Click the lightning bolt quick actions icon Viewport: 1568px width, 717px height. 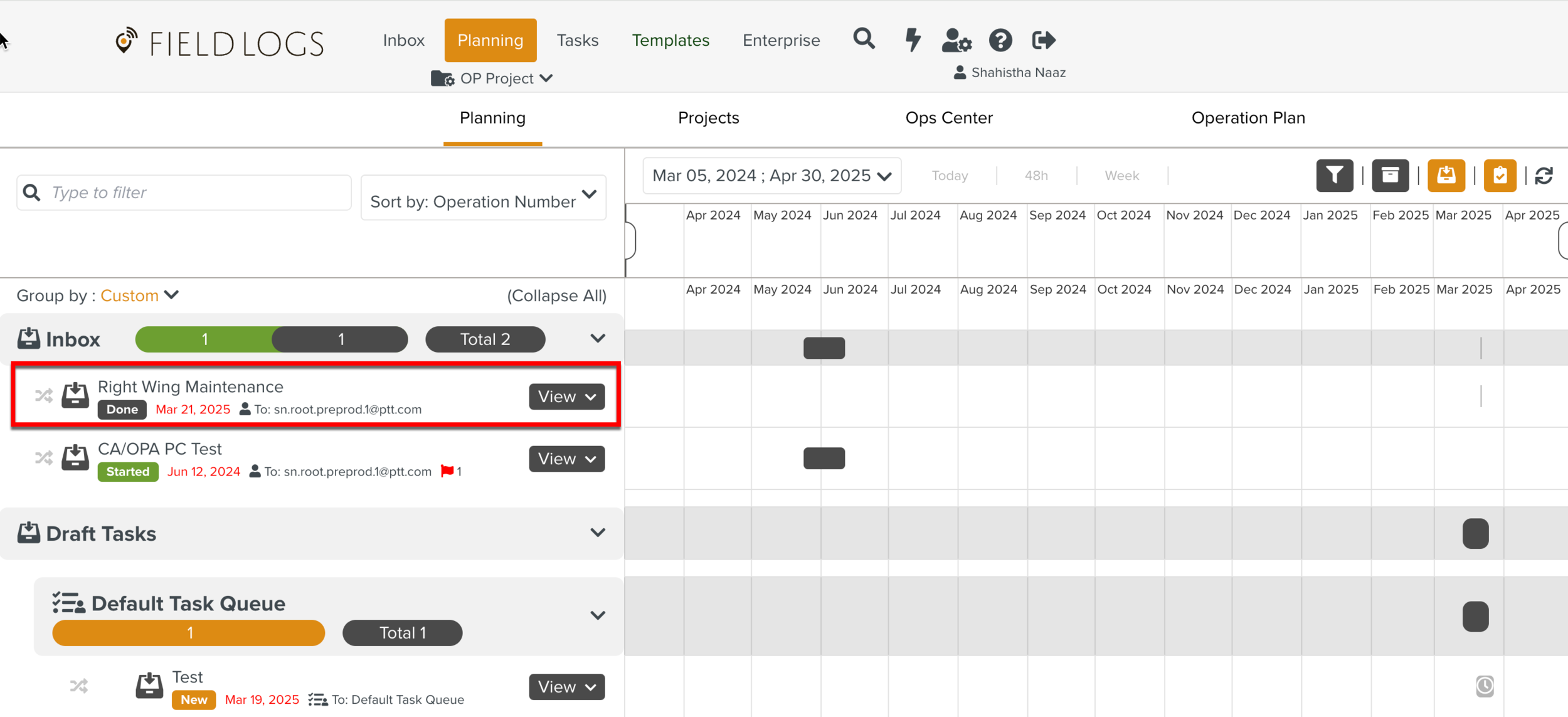click(913, 40)
